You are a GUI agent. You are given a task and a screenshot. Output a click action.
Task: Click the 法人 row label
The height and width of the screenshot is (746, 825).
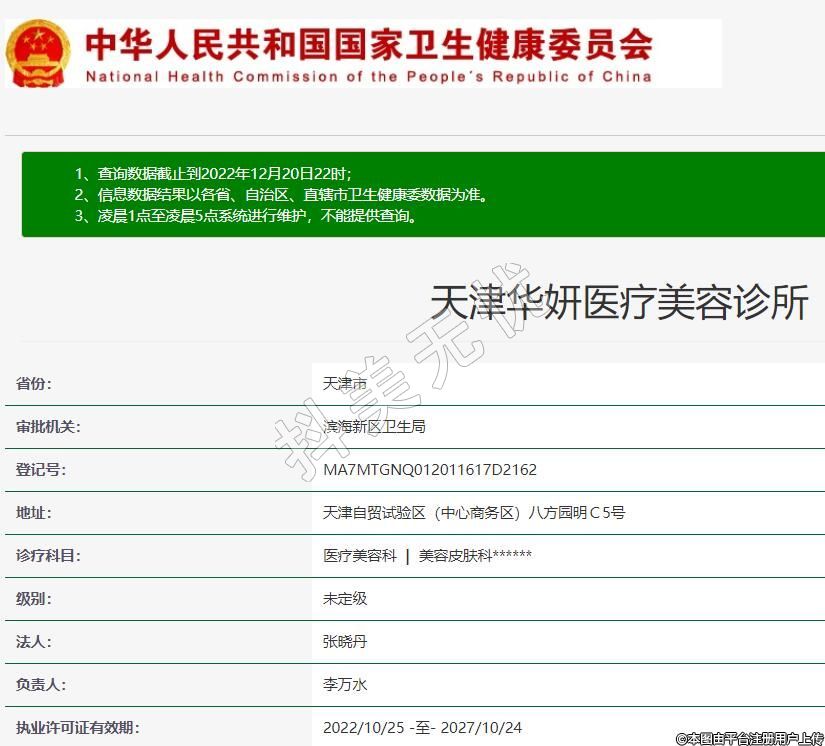click(34, 642)
